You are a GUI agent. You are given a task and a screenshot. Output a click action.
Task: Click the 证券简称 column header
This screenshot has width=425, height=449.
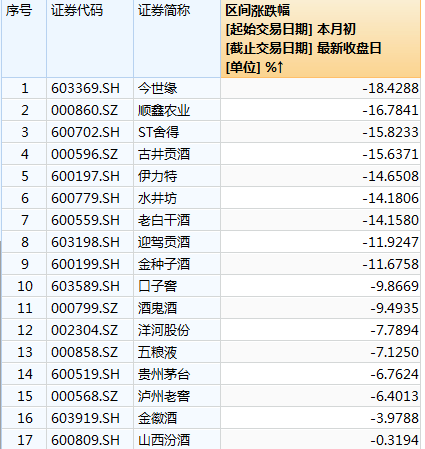177,39
